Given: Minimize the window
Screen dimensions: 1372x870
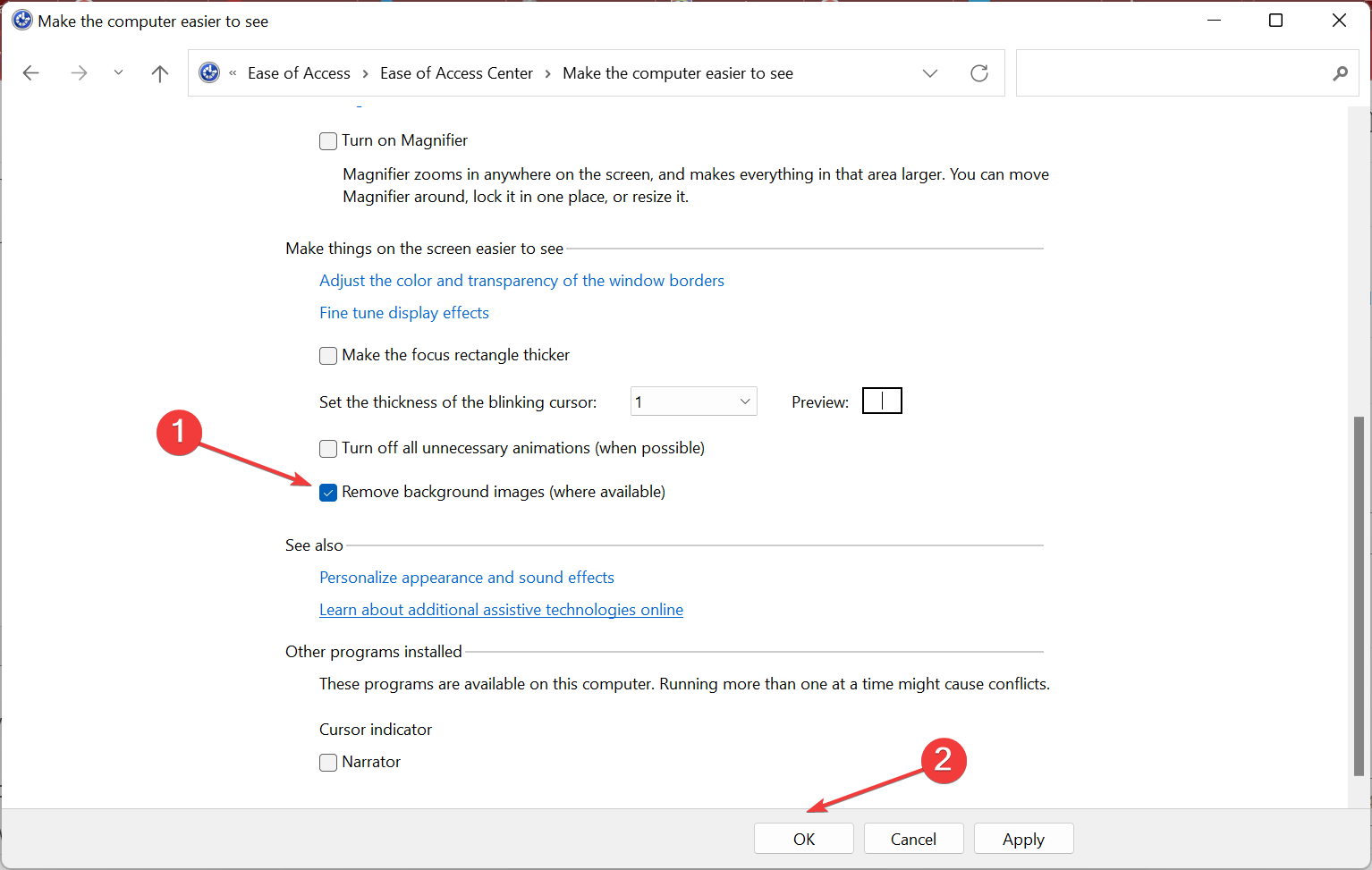Looking at the screenshot, I should point(1214,21).
